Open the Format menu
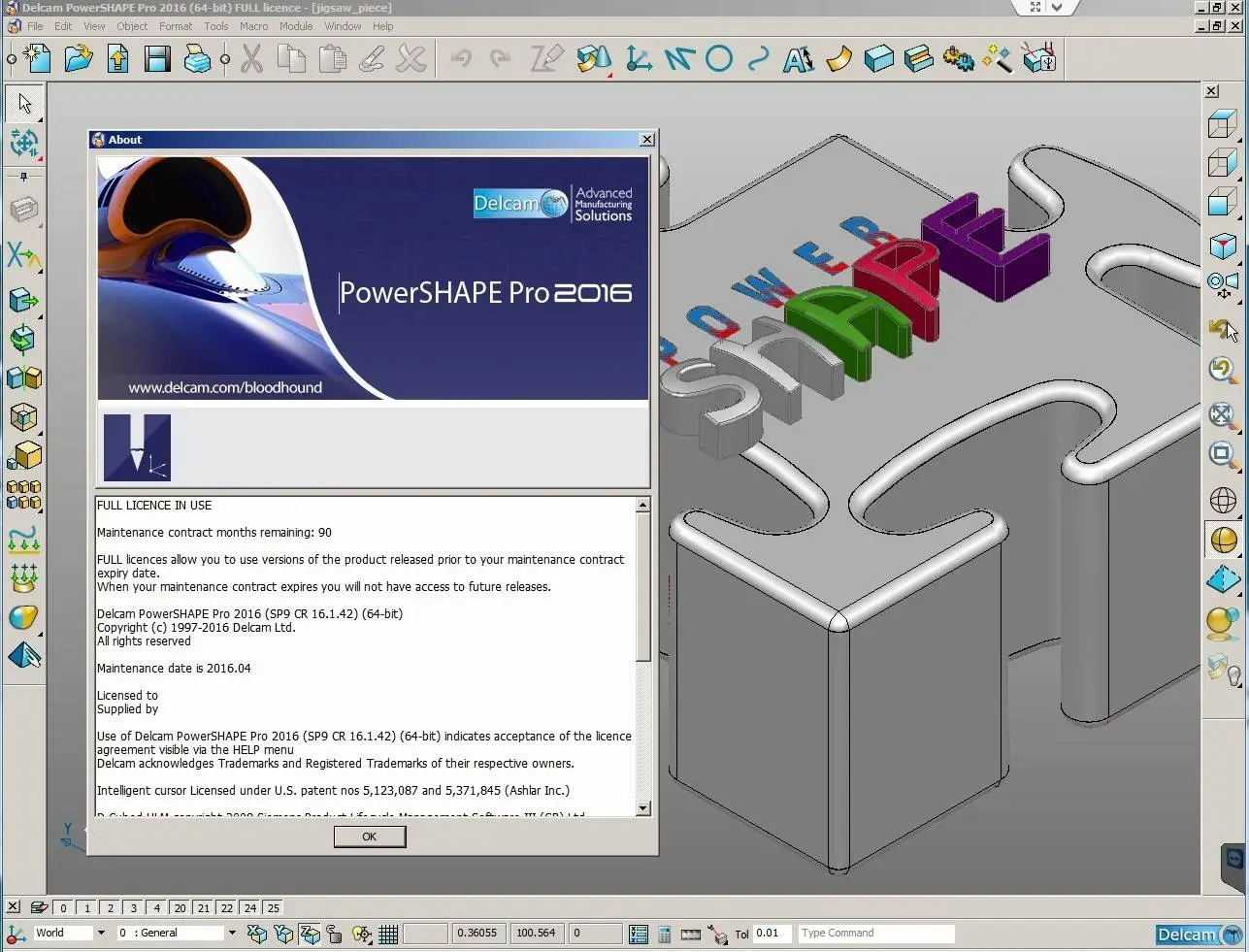 [x=176, y=26]
